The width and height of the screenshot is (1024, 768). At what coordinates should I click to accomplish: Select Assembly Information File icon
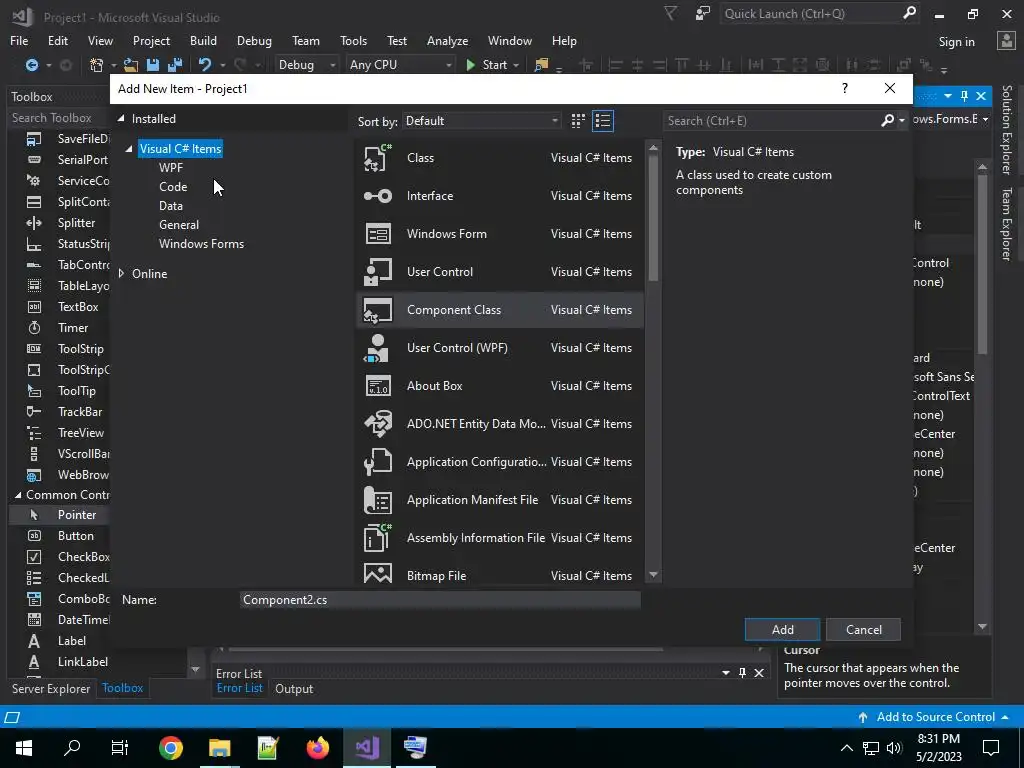(377, 537)
